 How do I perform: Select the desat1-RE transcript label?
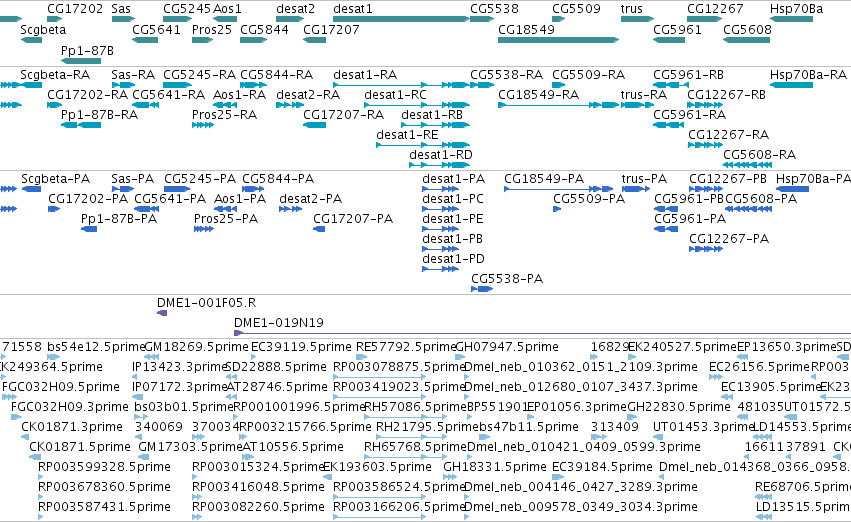(x=407, y=135)
